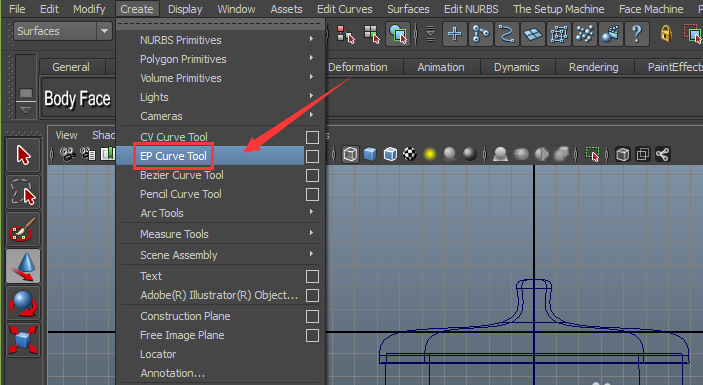The width and height of the screenshot is (703, 385).
Task: Open Adobe Illustrator Object option box
Action: pyautogui.click(x=312, y=295)
